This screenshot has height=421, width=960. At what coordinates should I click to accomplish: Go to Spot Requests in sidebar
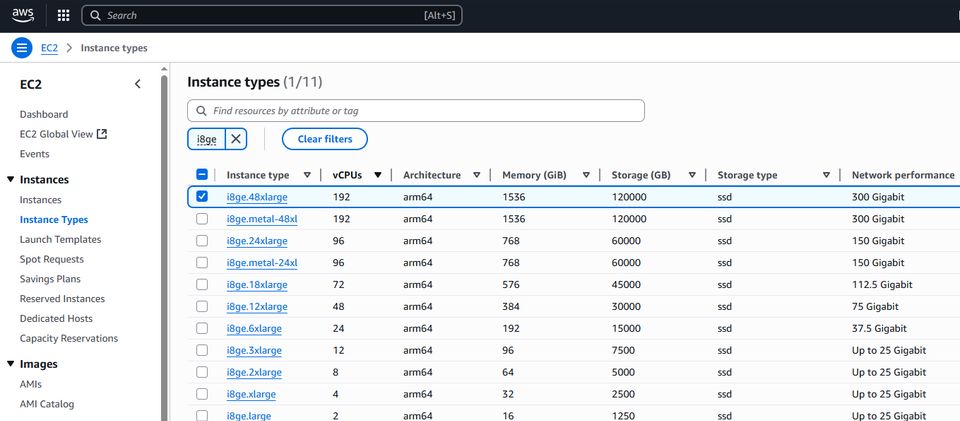[x=52, y=259]
